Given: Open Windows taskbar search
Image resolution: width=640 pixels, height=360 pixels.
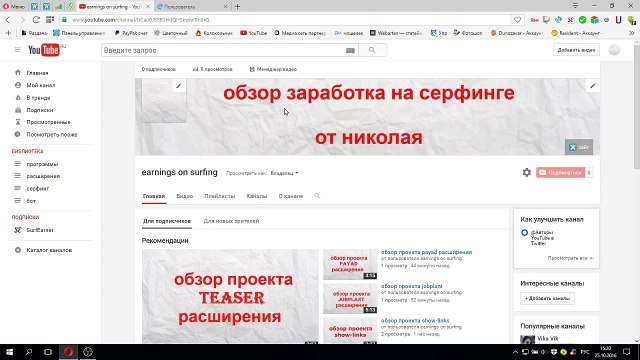Looking at the screenshot, I should coord(29,352).
